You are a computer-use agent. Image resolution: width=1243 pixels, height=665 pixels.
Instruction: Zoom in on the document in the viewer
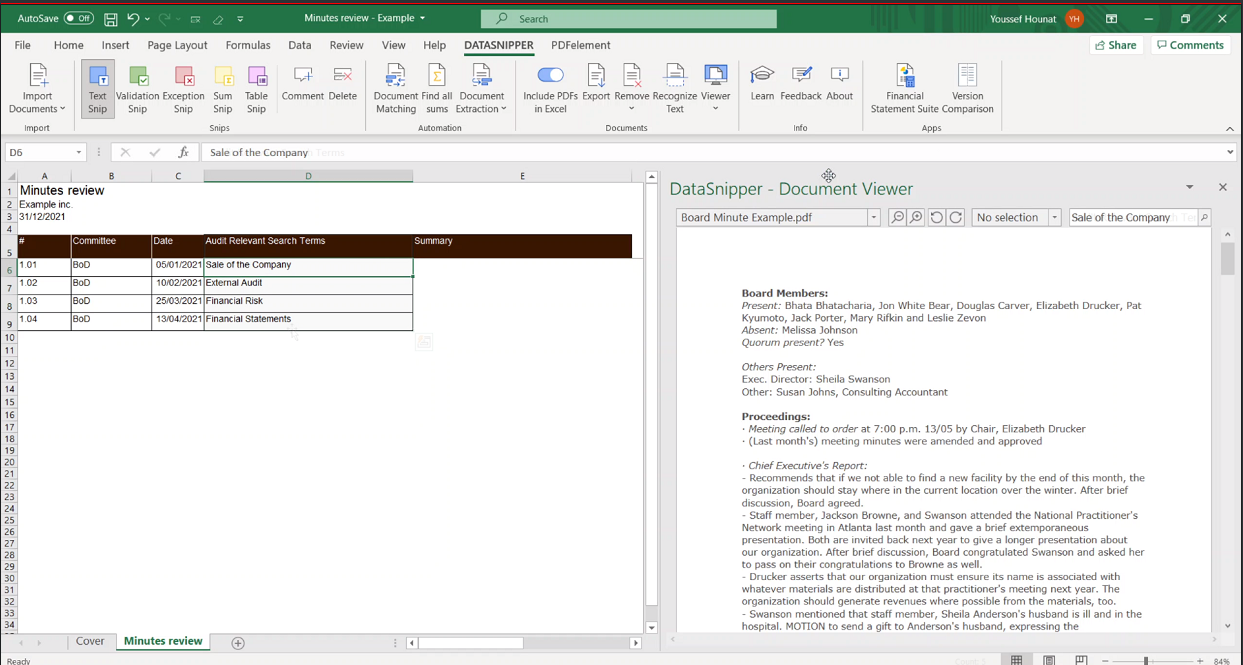pyautogui.click(x=916, y=217)
